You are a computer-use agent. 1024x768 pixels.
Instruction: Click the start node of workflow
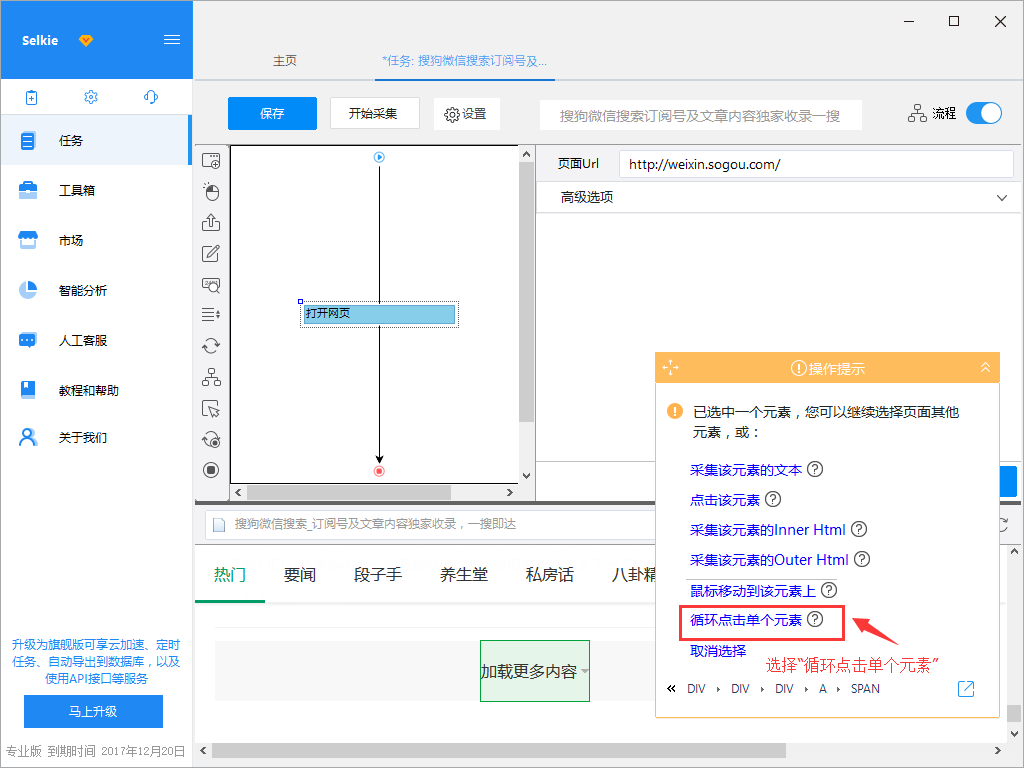(379, 157)
